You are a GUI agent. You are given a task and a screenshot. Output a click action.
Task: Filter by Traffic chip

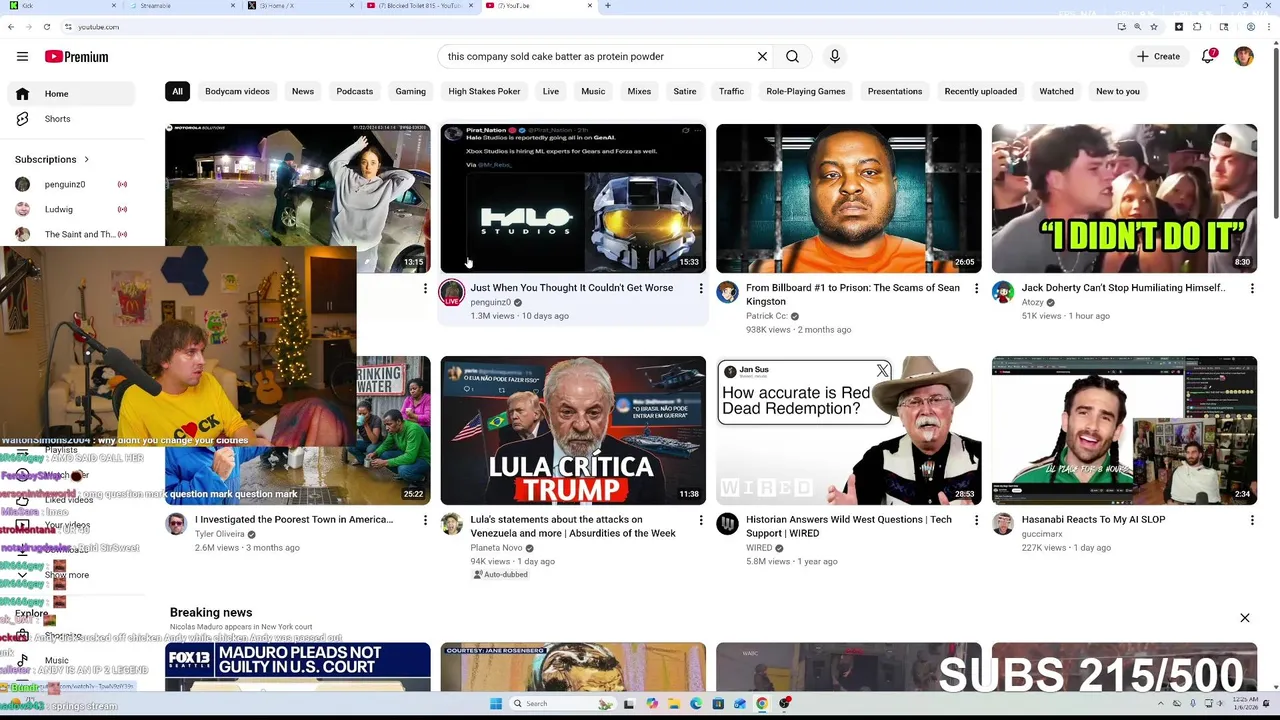point(731,92)
